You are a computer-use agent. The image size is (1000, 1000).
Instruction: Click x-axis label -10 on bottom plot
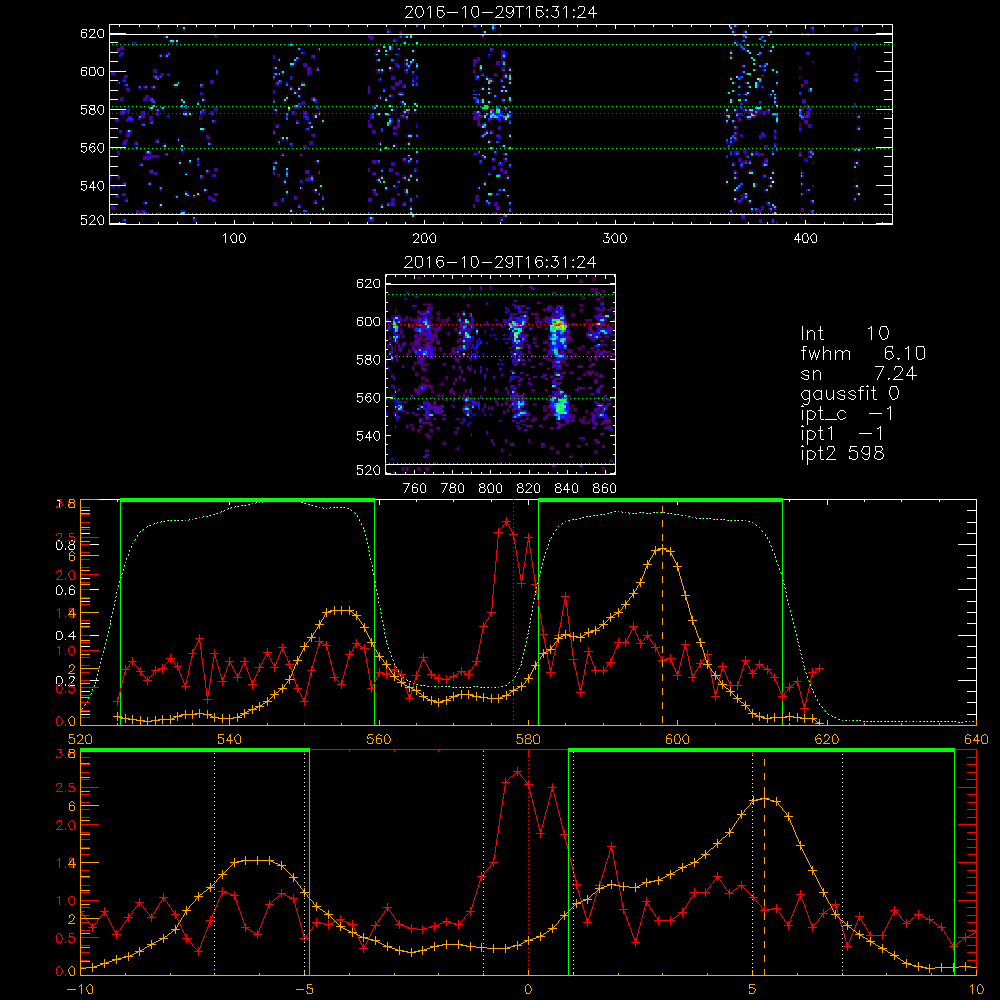coord(80,990)
